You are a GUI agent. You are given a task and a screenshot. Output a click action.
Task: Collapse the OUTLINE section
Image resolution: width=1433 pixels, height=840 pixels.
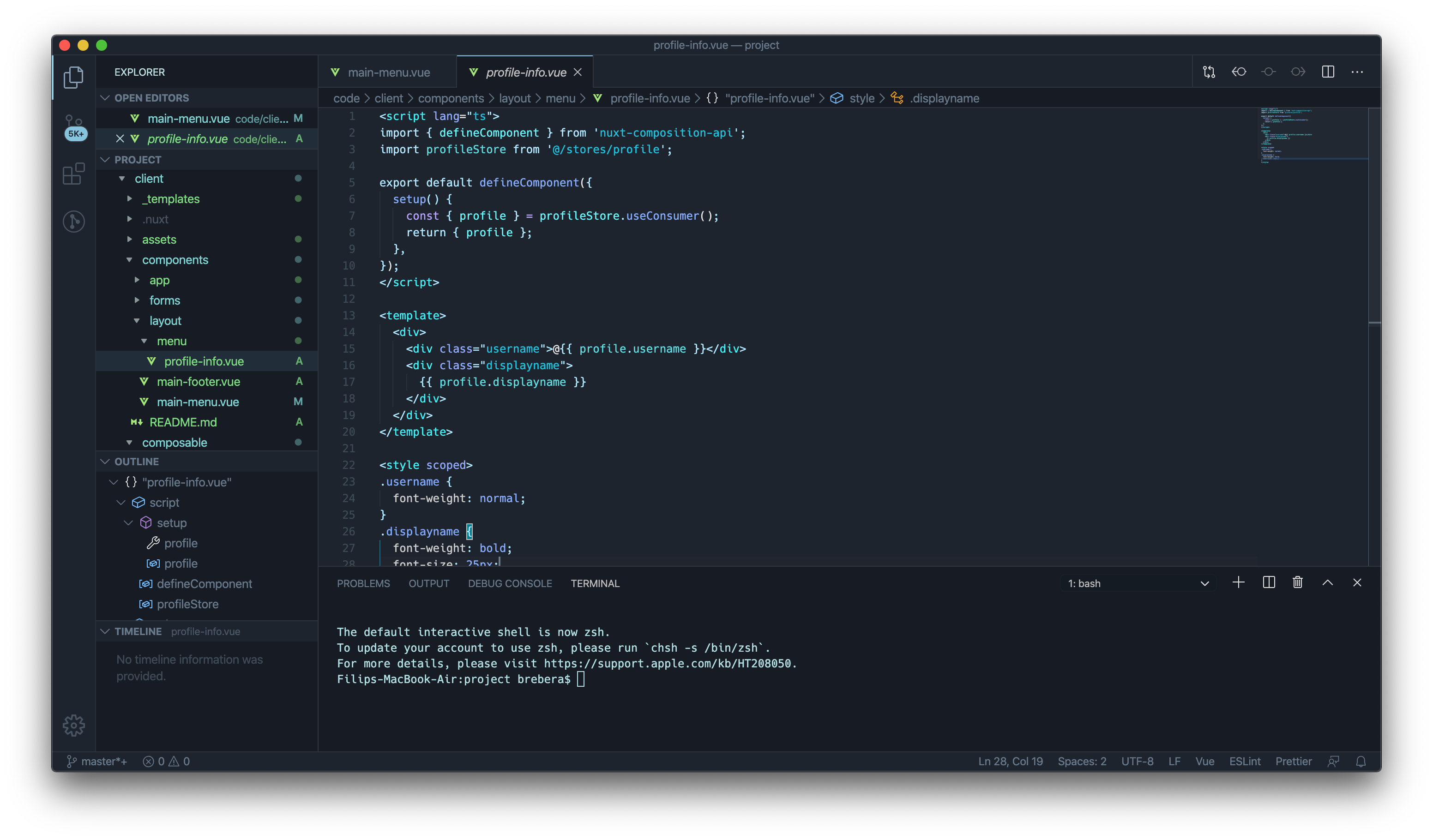tap(137, 462)
